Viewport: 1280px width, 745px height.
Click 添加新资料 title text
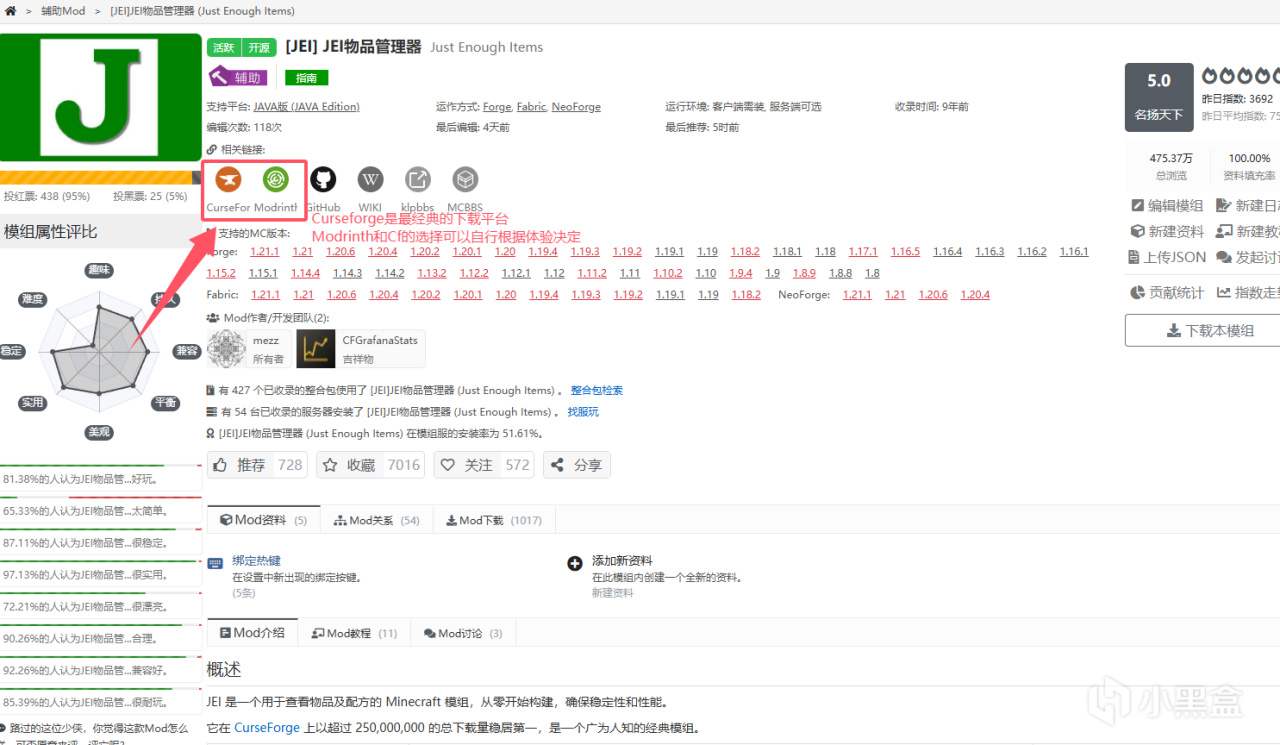coord(622,561)
